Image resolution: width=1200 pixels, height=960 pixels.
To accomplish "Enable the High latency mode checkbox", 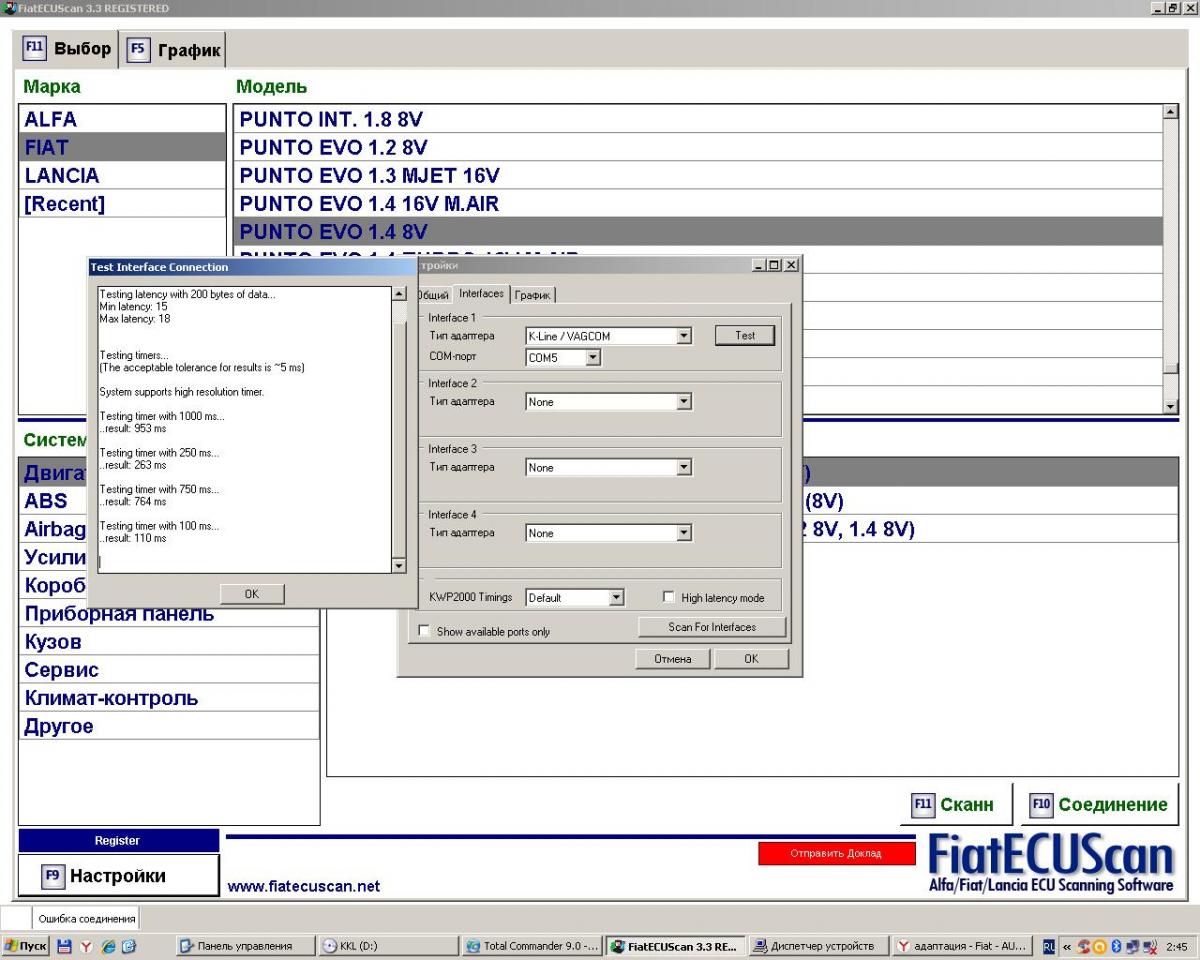I will click(x=670, y=598).
